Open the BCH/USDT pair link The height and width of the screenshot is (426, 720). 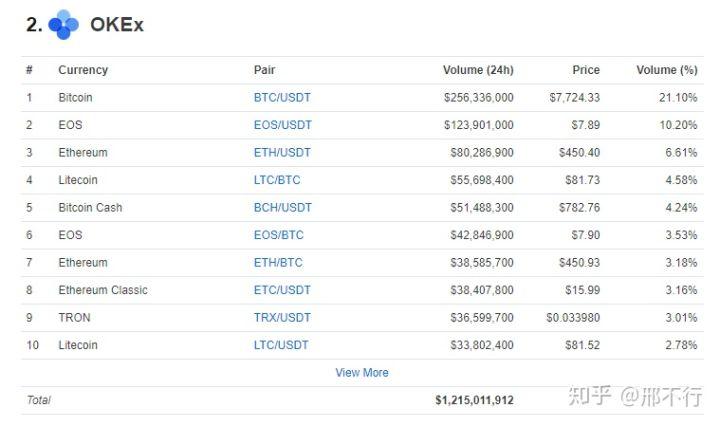point(282,207)
